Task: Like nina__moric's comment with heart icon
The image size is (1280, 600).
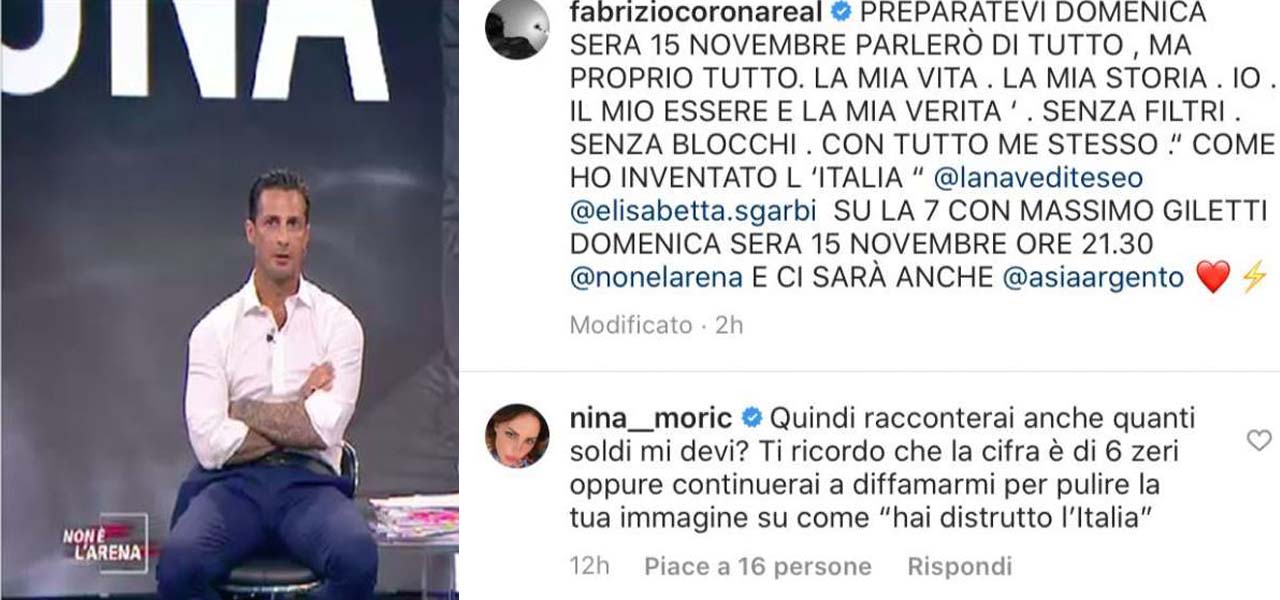Action: (x=1259, y=440)
